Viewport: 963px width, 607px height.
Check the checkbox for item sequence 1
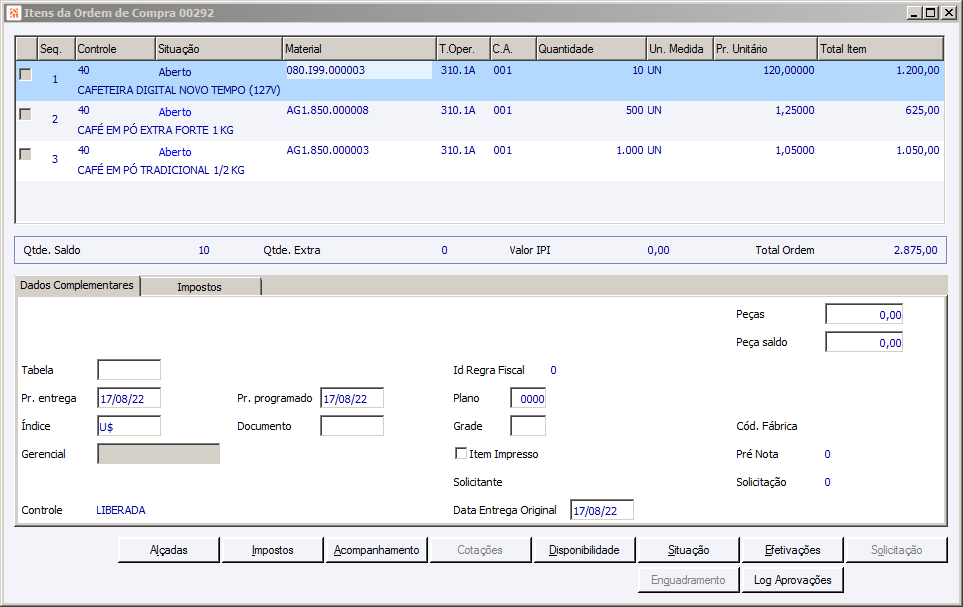pos(25,74)
